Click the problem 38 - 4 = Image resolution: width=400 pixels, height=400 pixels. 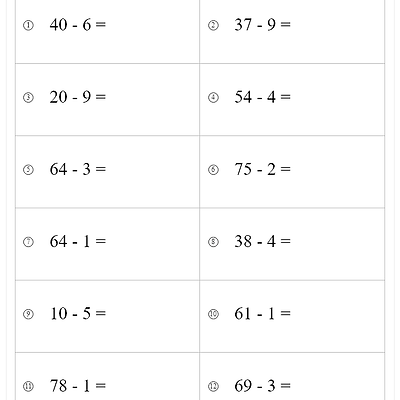click(x=263, y=241)
